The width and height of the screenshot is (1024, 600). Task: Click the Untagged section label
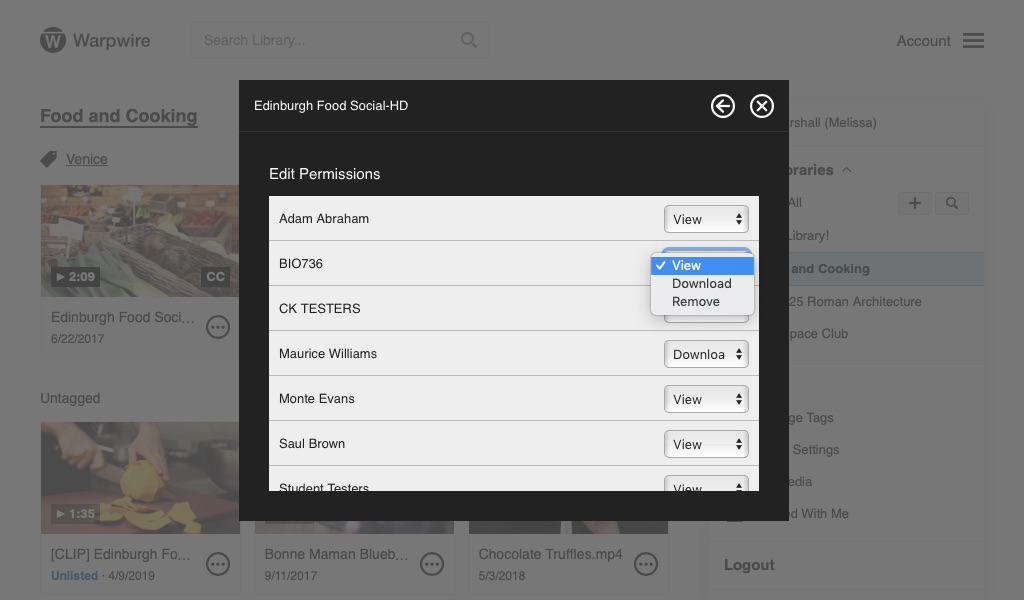pyautogui.click(x=70, y=398)
